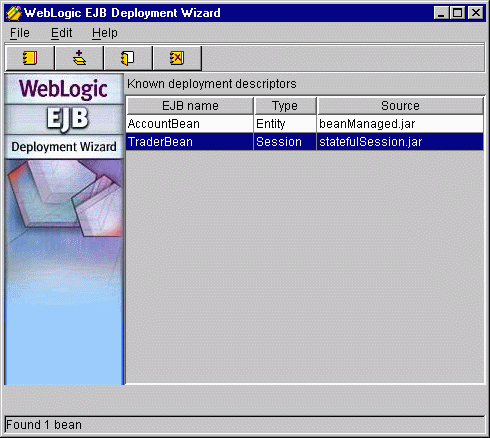Click the Entity type cell

point(285,124)
